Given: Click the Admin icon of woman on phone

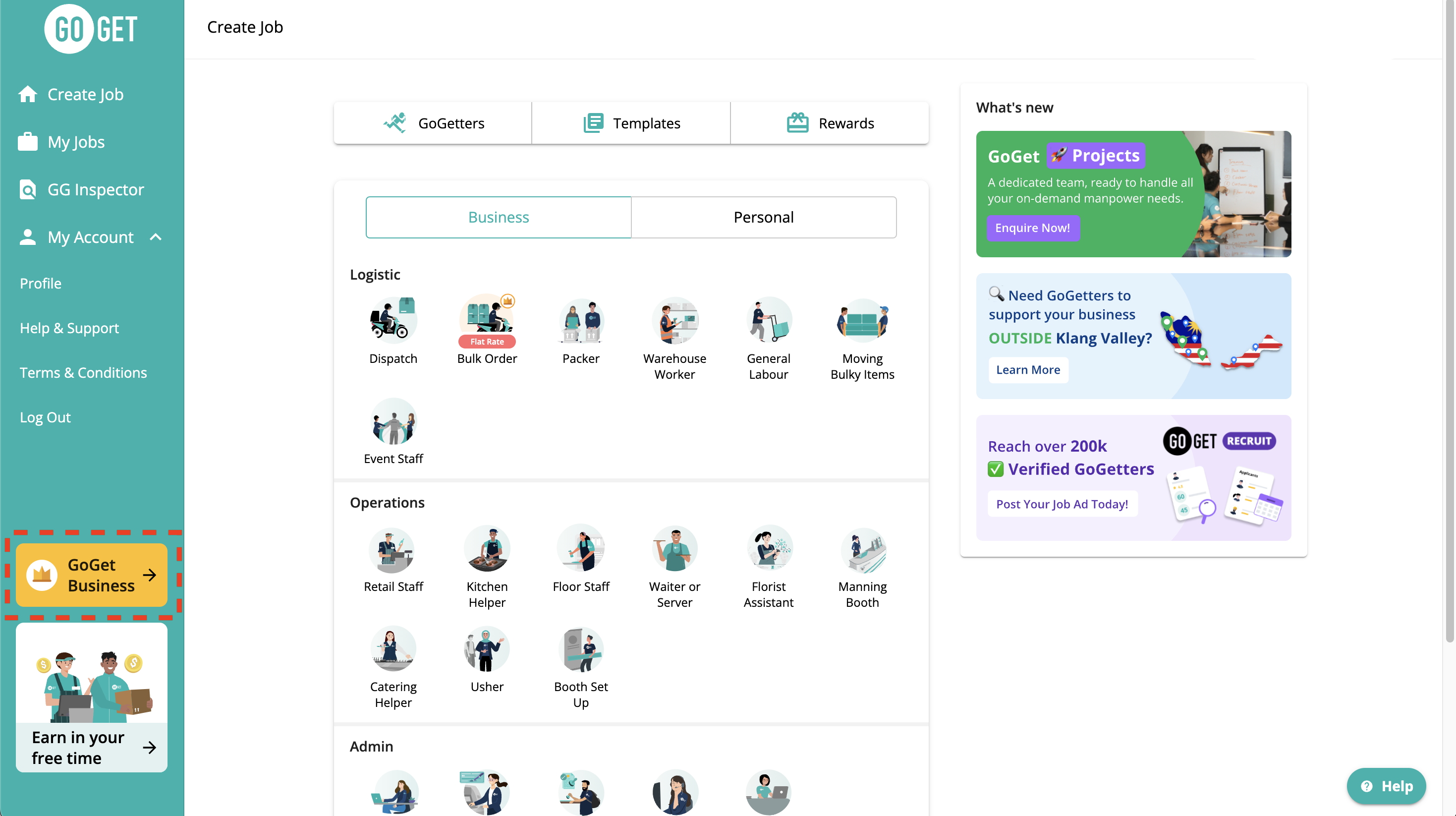Looking at the screenshot, I should pos(675,792).
